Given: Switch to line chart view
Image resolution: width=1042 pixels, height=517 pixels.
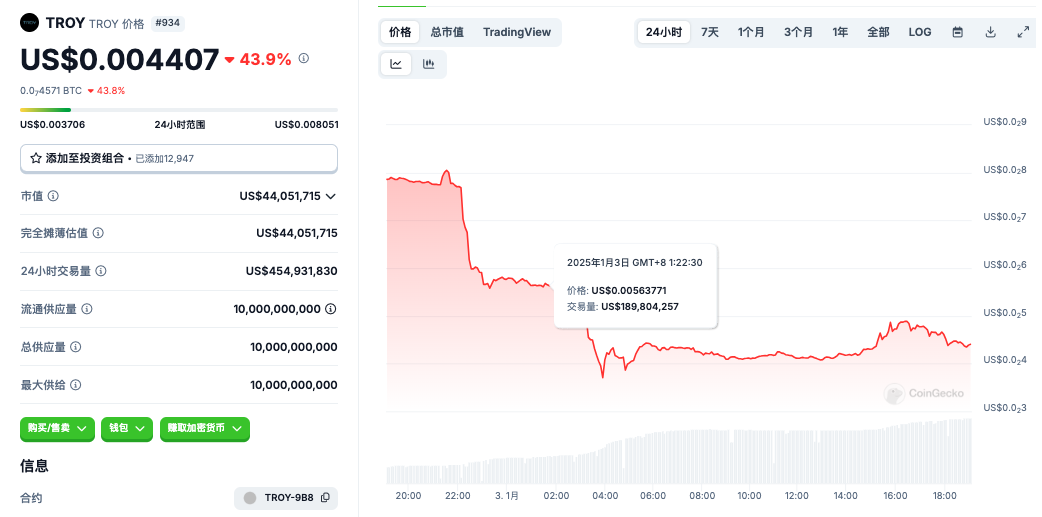Looking at the screenshot, I should pyautogui.click(x=396, y=64).
